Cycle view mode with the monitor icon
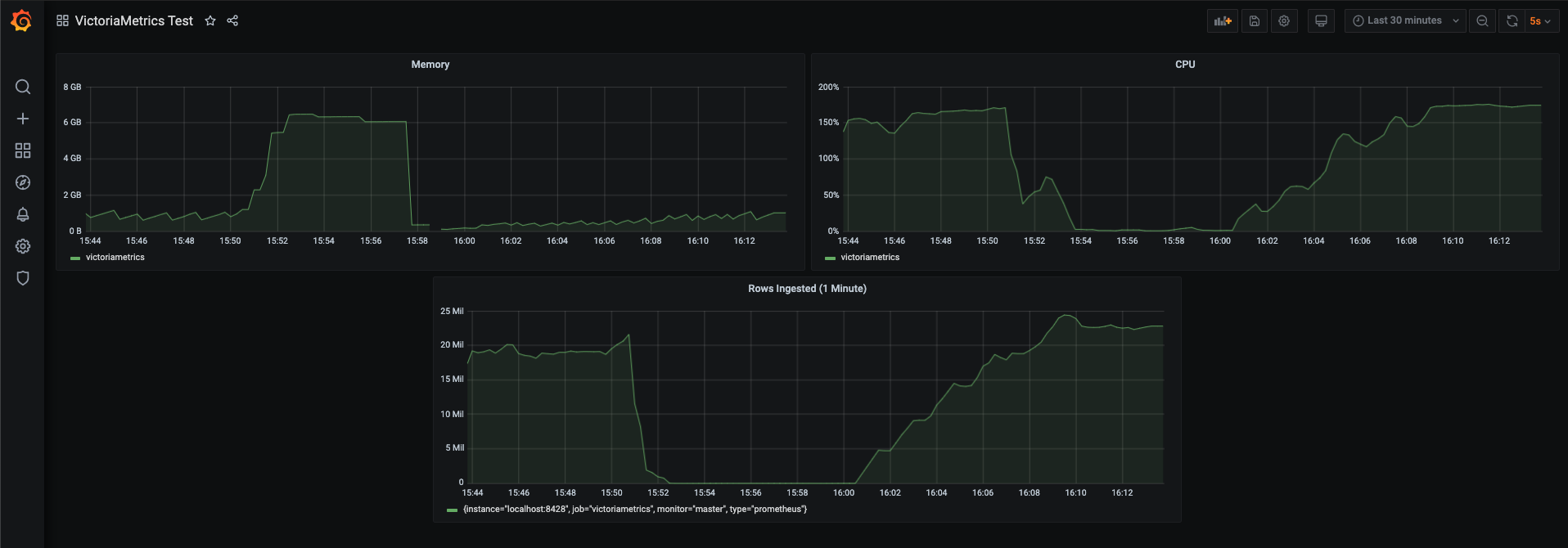This screenshot has width=1568, height=548. (x=1321, y=20)
